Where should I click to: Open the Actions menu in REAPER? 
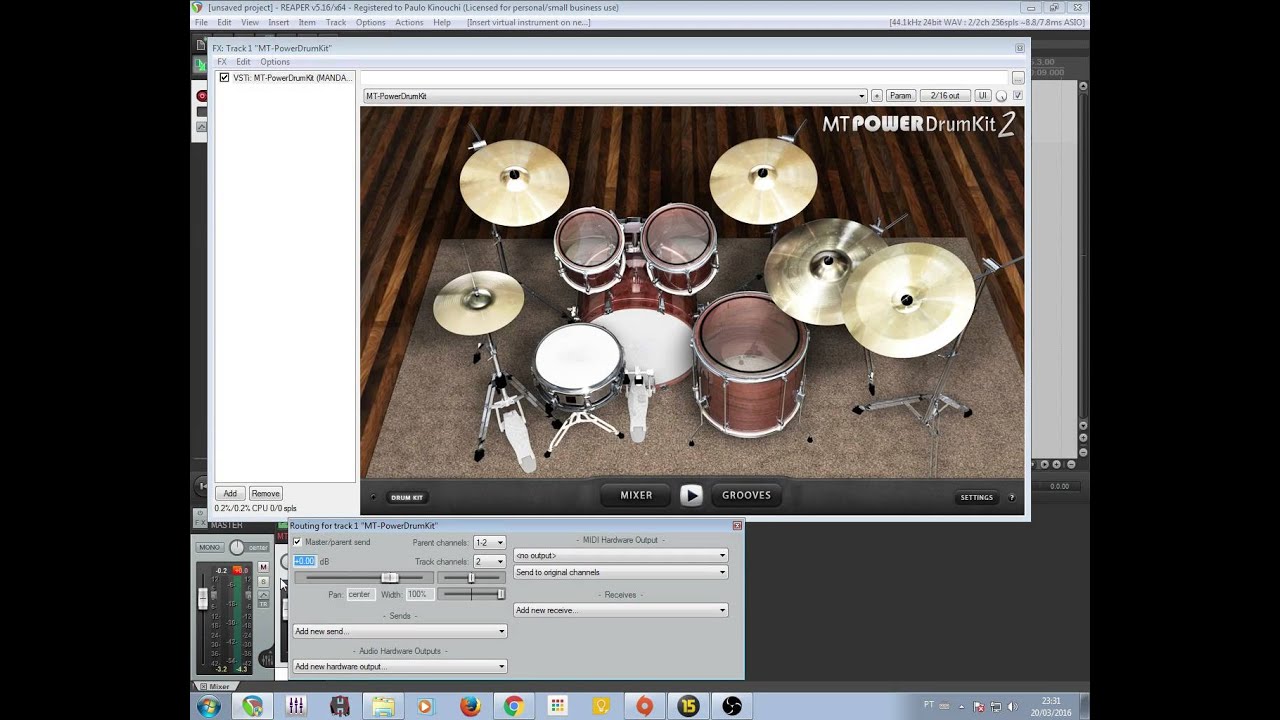coord(409,22)
